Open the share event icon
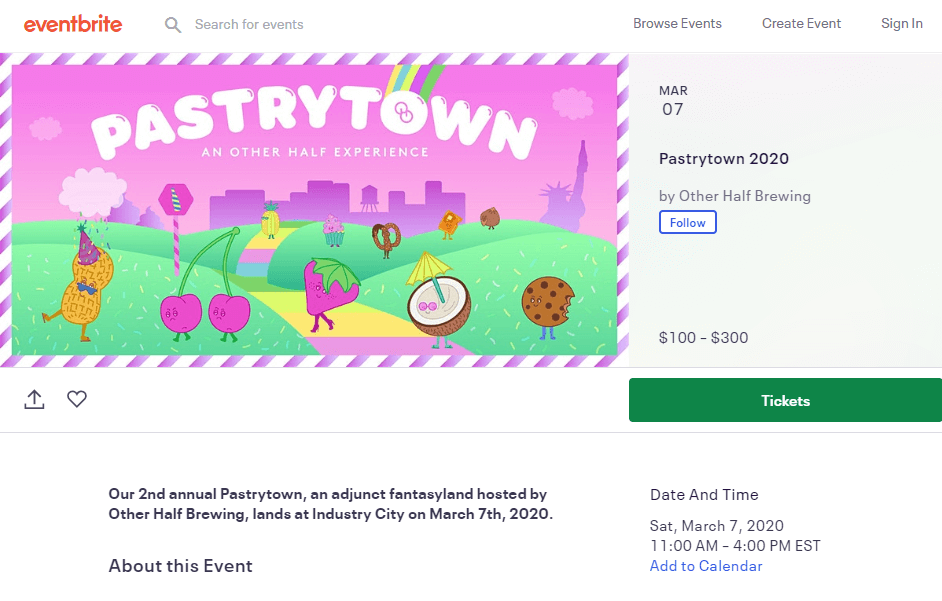Image resolution: width=942 pixels, height=601 pixels. pyautogui.click(x=34, y=399)
